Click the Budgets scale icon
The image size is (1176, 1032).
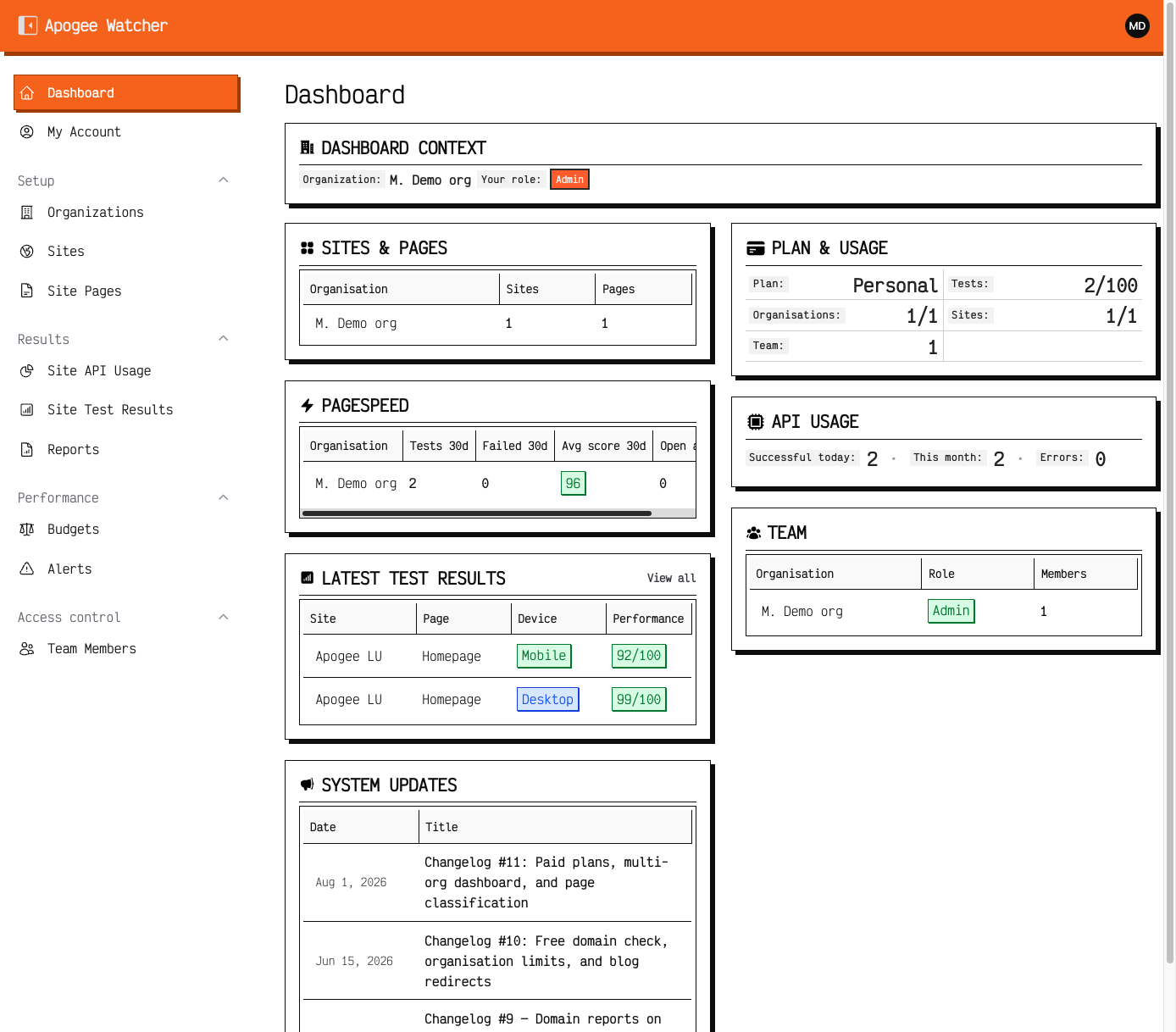click(27, 530)
